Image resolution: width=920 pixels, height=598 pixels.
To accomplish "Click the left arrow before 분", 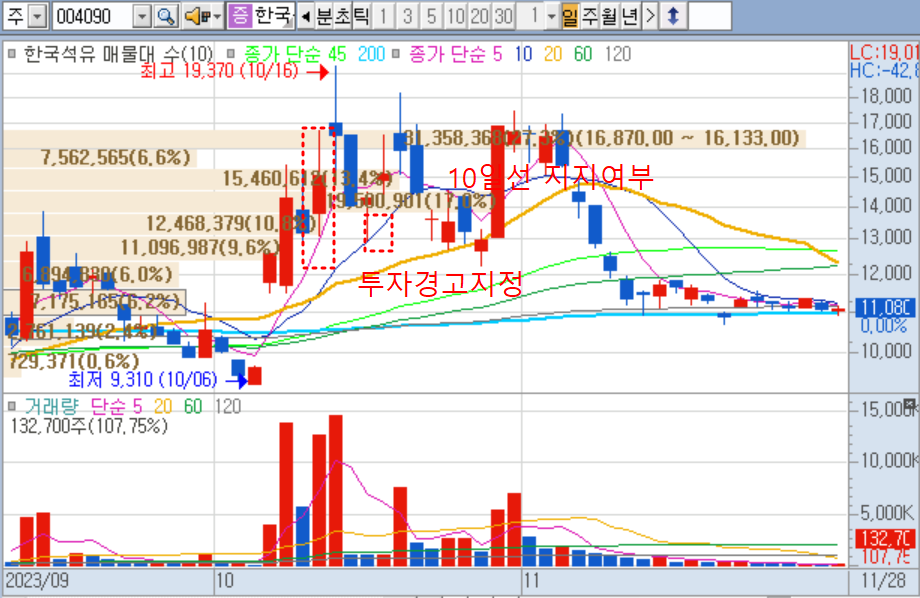I will 305,16.
